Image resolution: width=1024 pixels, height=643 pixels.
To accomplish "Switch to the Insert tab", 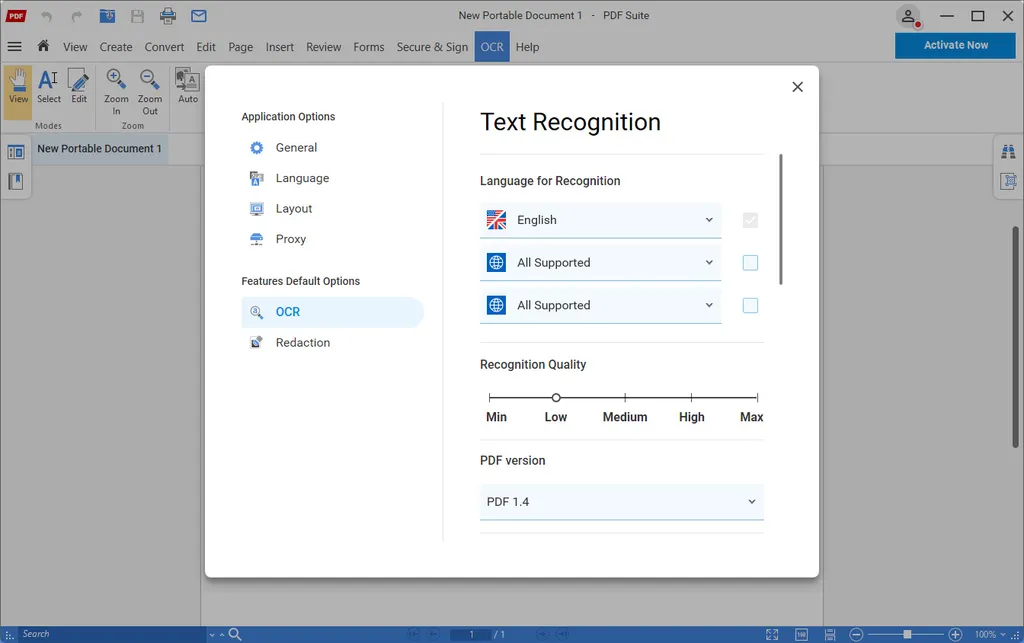I will pos(280,47).
